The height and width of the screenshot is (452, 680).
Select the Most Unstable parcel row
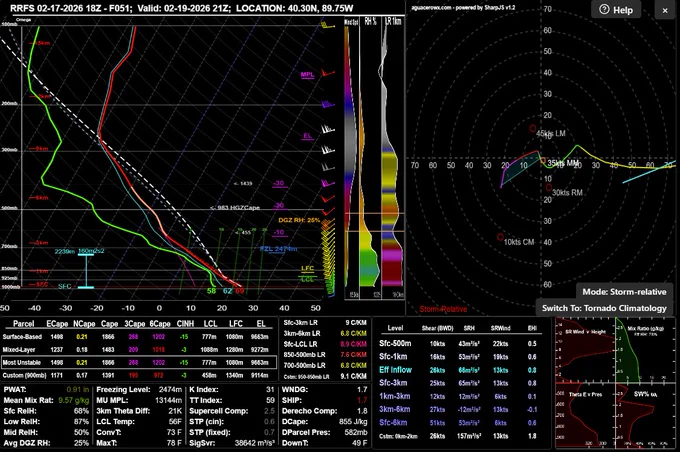139,362
